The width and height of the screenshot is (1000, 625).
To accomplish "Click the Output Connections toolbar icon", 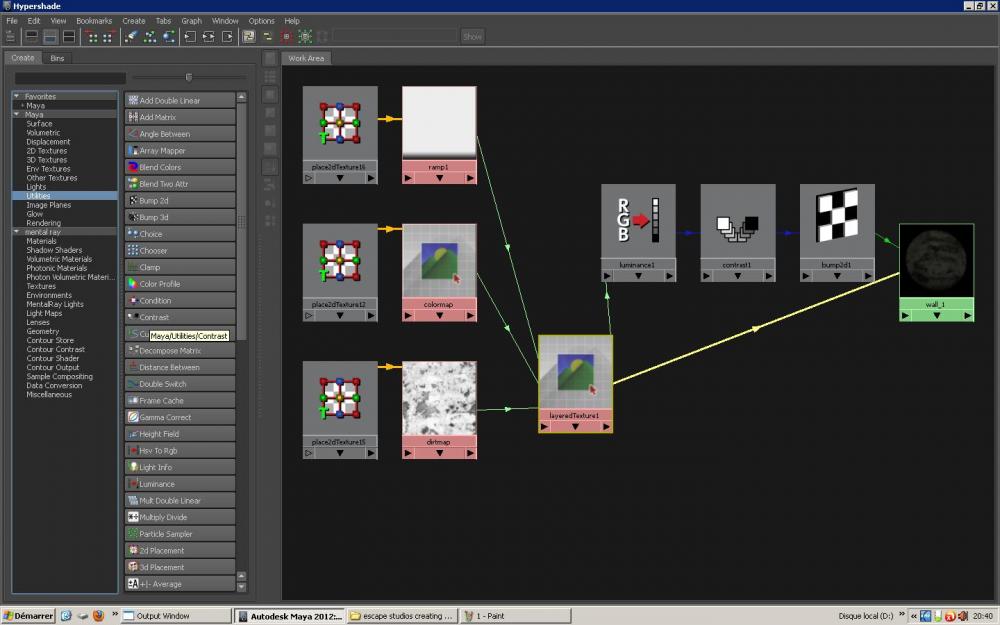I will [227, 36].
